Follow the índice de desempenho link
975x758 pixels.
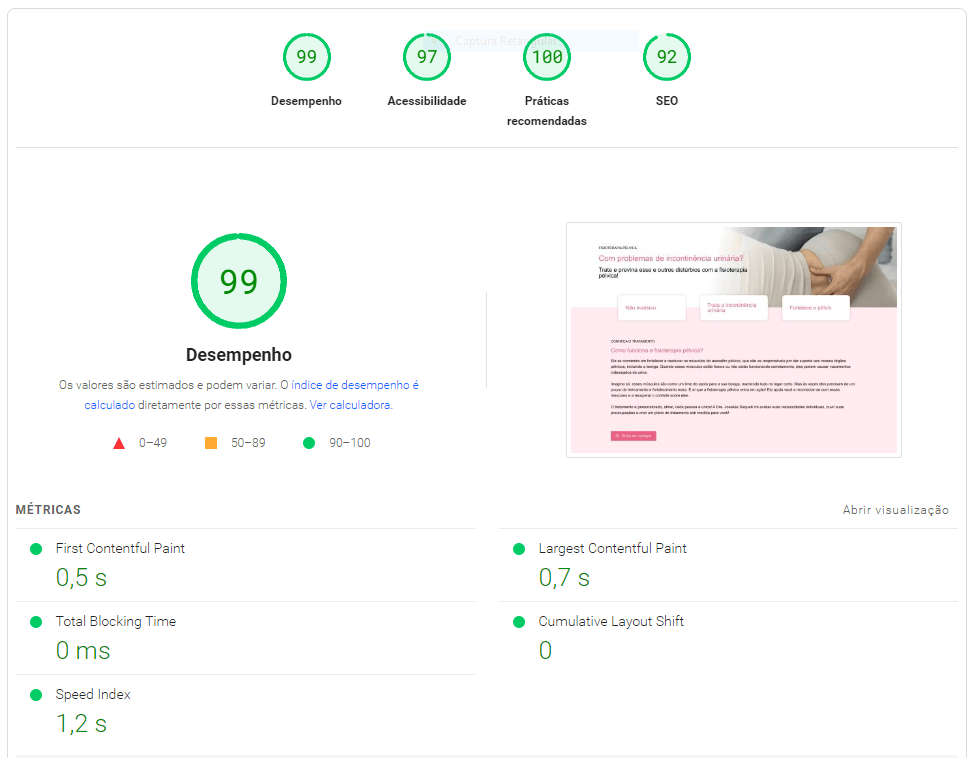tap(354, 385)
